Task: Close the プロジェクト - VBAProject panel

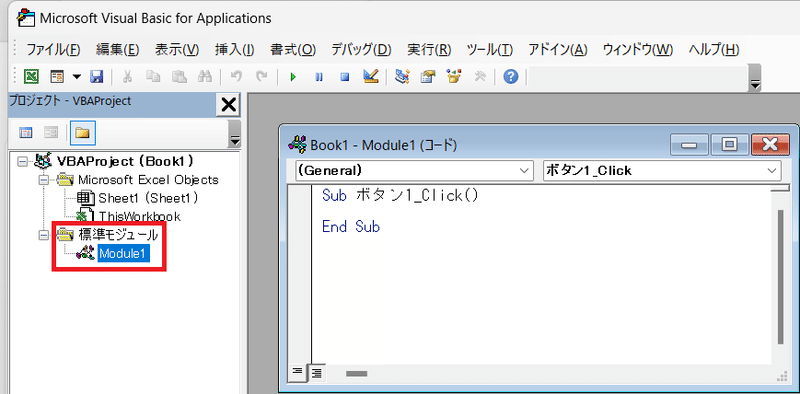Action: click(x=228, y=105)
